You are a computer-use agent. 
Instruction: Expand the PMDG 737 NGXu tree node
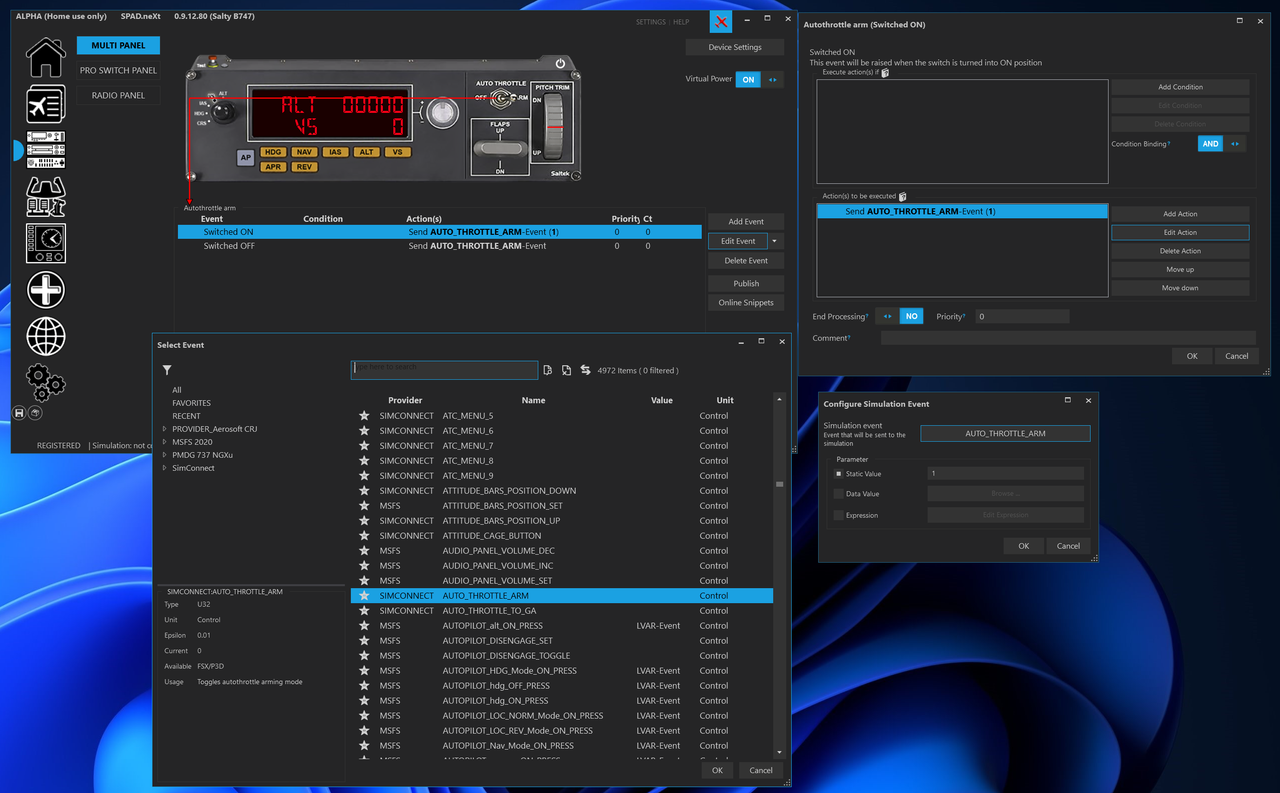(x=164, y=455)
